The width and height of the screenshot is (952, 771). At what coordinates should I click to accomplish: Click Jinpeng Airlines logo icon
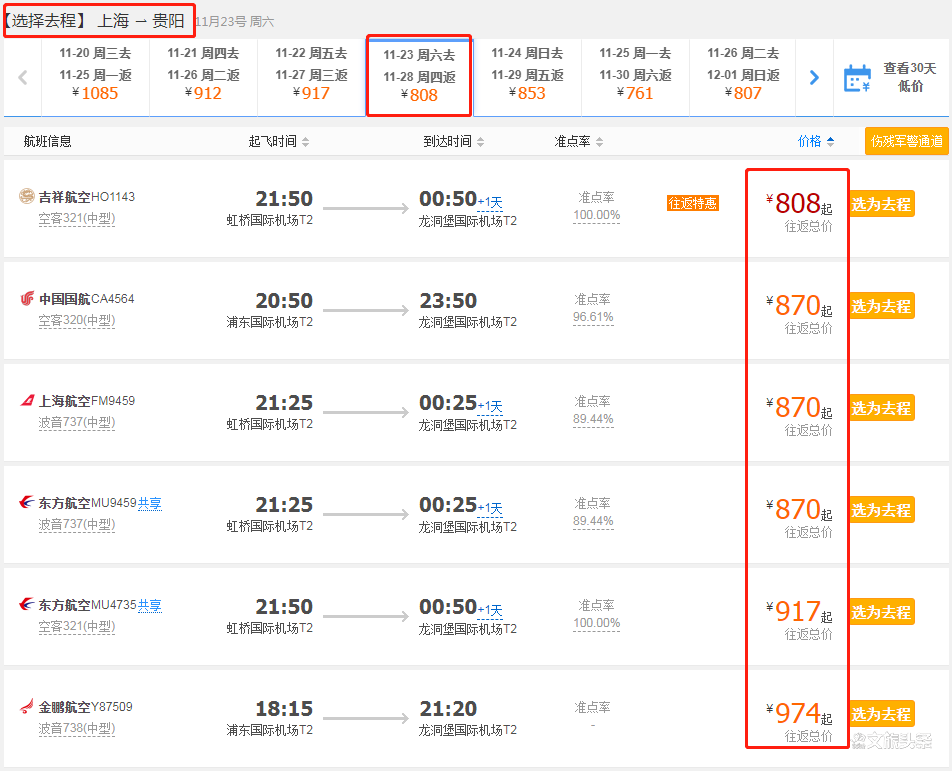[x=27, y=706]
